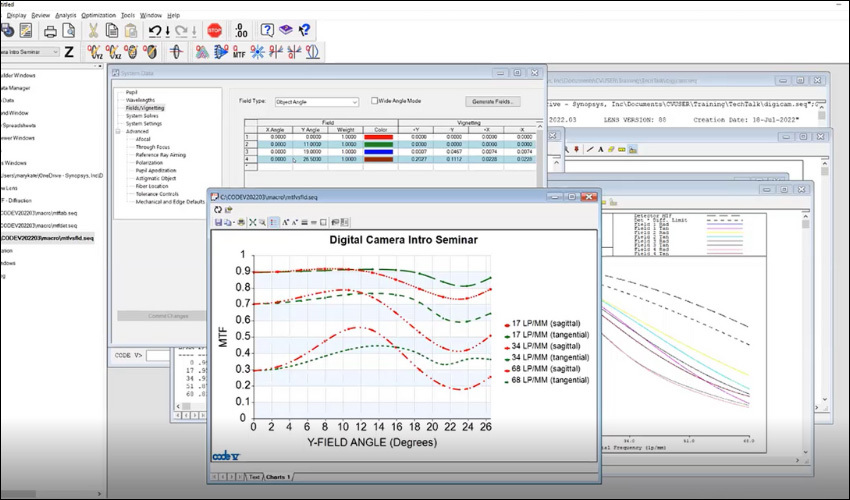Click the save icon in chart window
The height and width of the screenshot is (500, 850).
point(218,222)
